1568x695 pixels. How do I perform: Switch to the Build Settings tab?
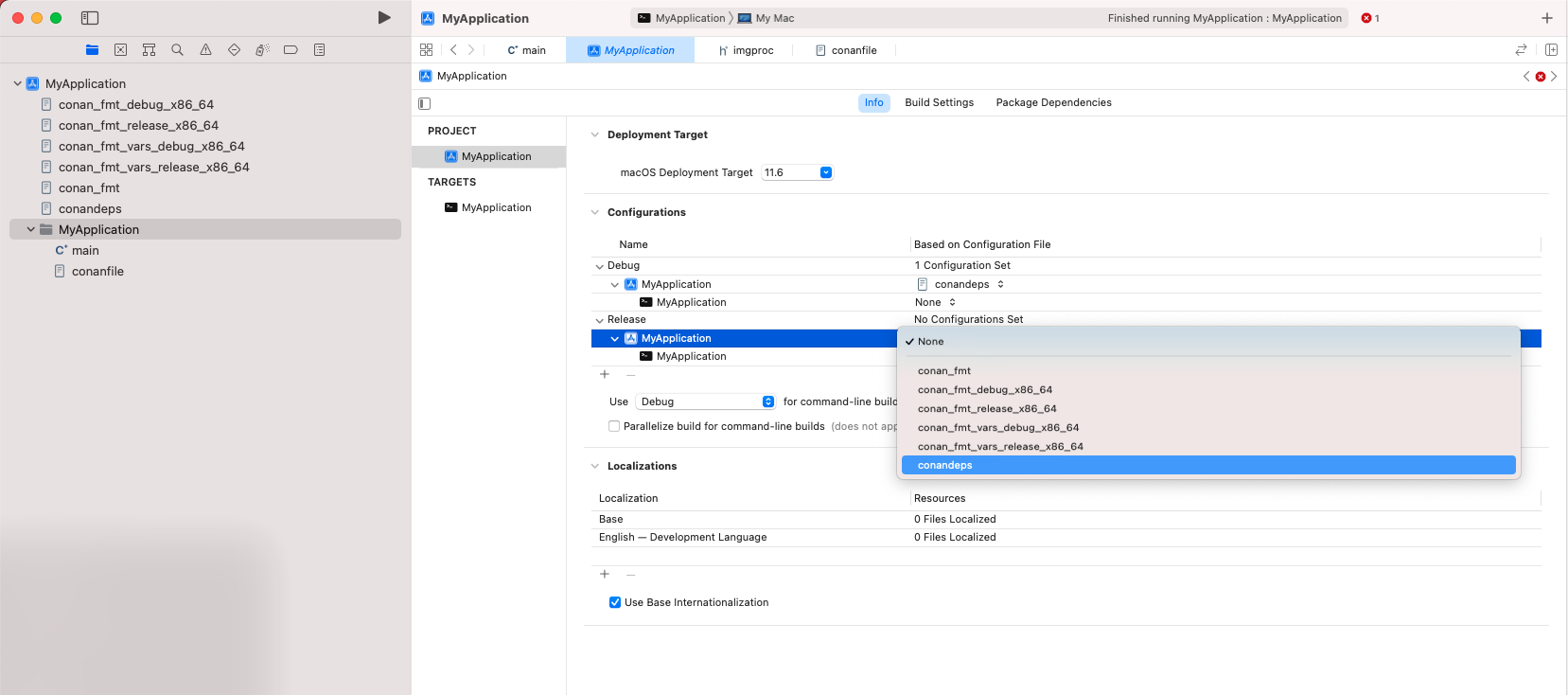[x=939, y=103]
